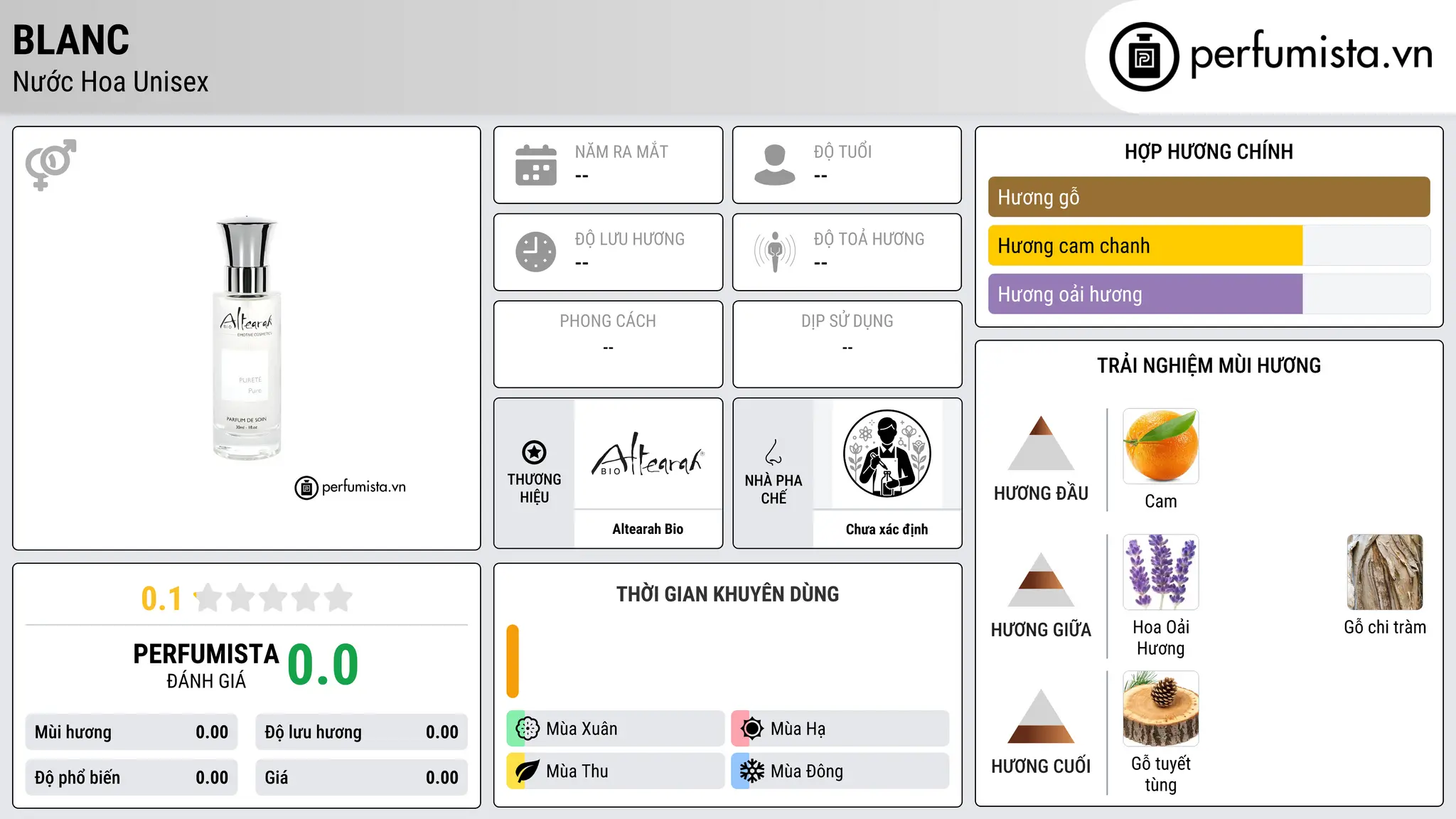Open the Chưa xác định perfumer link
The height and width of the screenshot is (819, 1456).
(887, 529)
